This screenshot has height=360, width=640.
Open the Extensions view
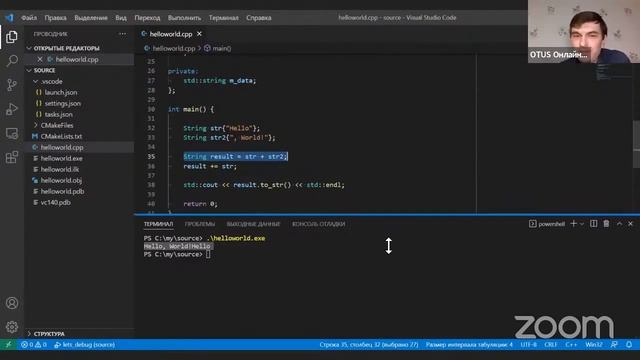[12, 157]
